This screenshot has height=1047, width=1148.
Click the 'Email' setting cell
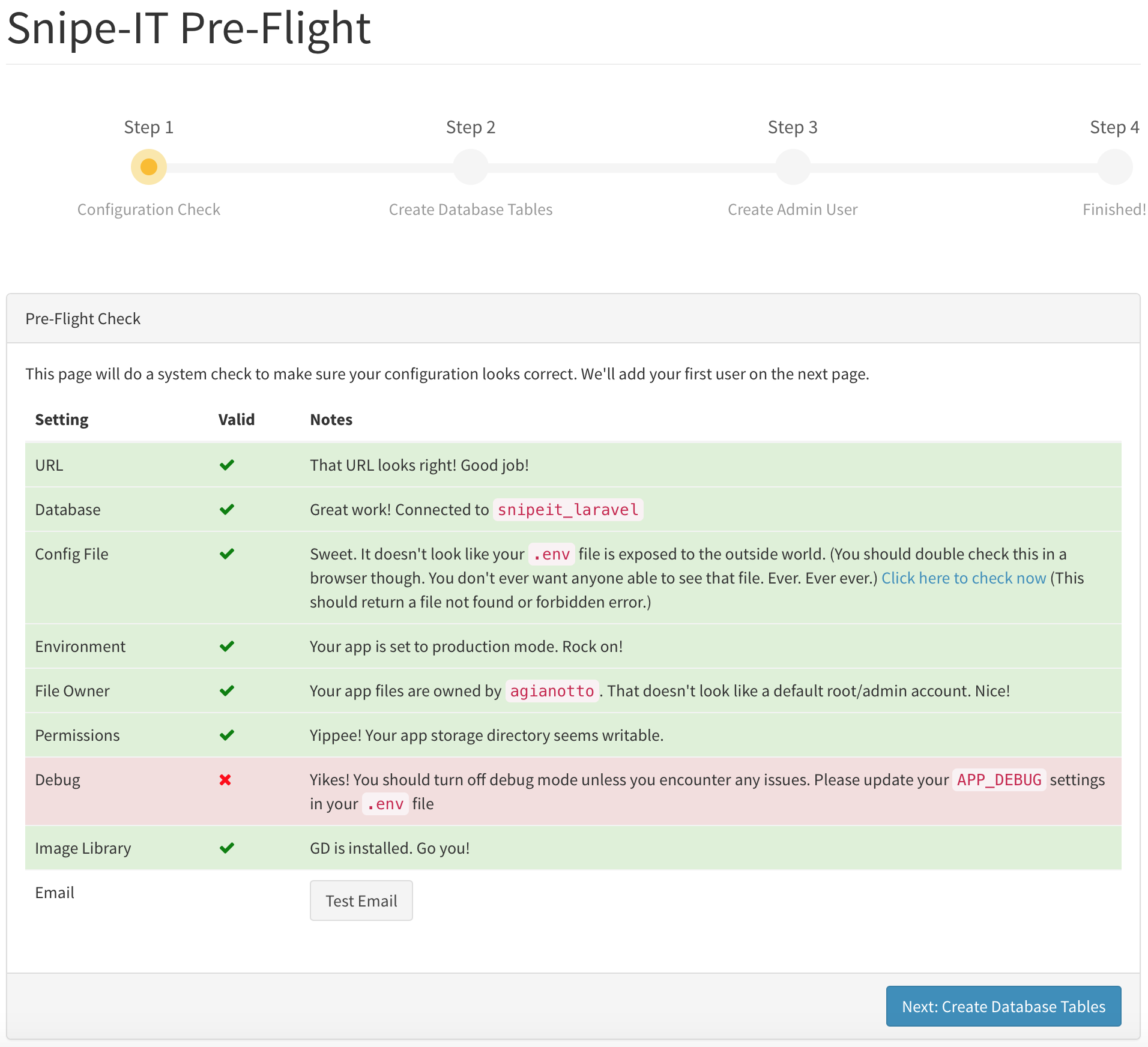(55, 893)
